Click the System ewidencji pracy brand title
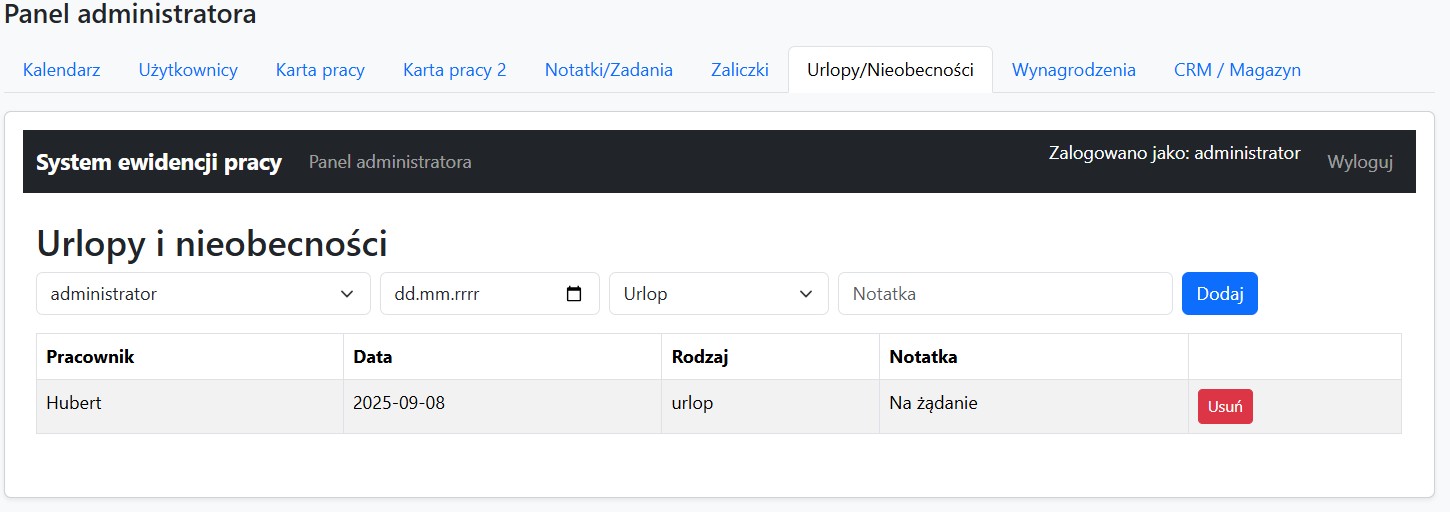The height and width of the screenshot is (512, 1450). click(159, 162)
